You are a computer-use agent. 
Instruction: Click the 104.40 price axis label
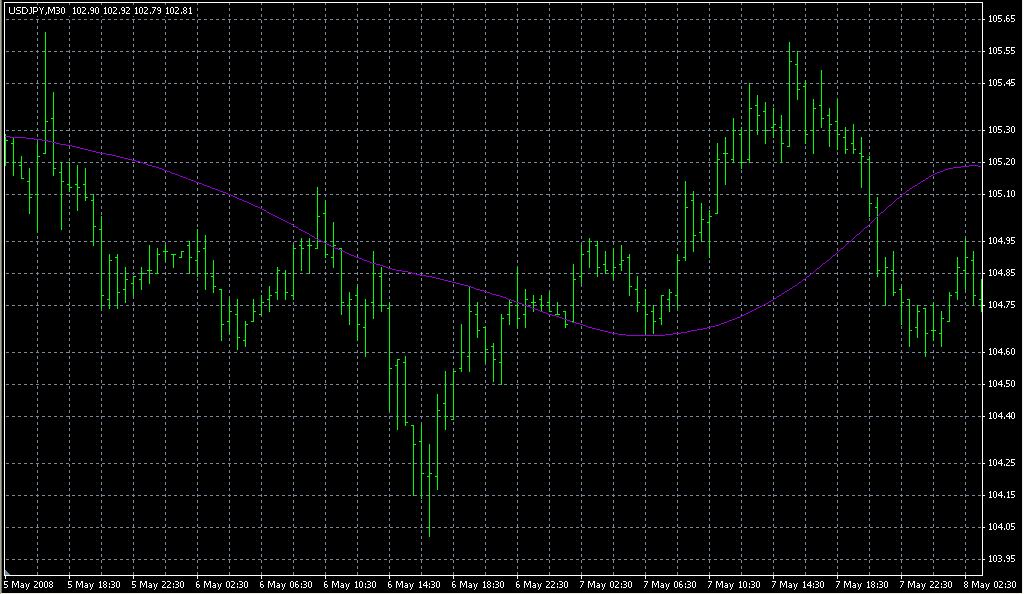1001,416
